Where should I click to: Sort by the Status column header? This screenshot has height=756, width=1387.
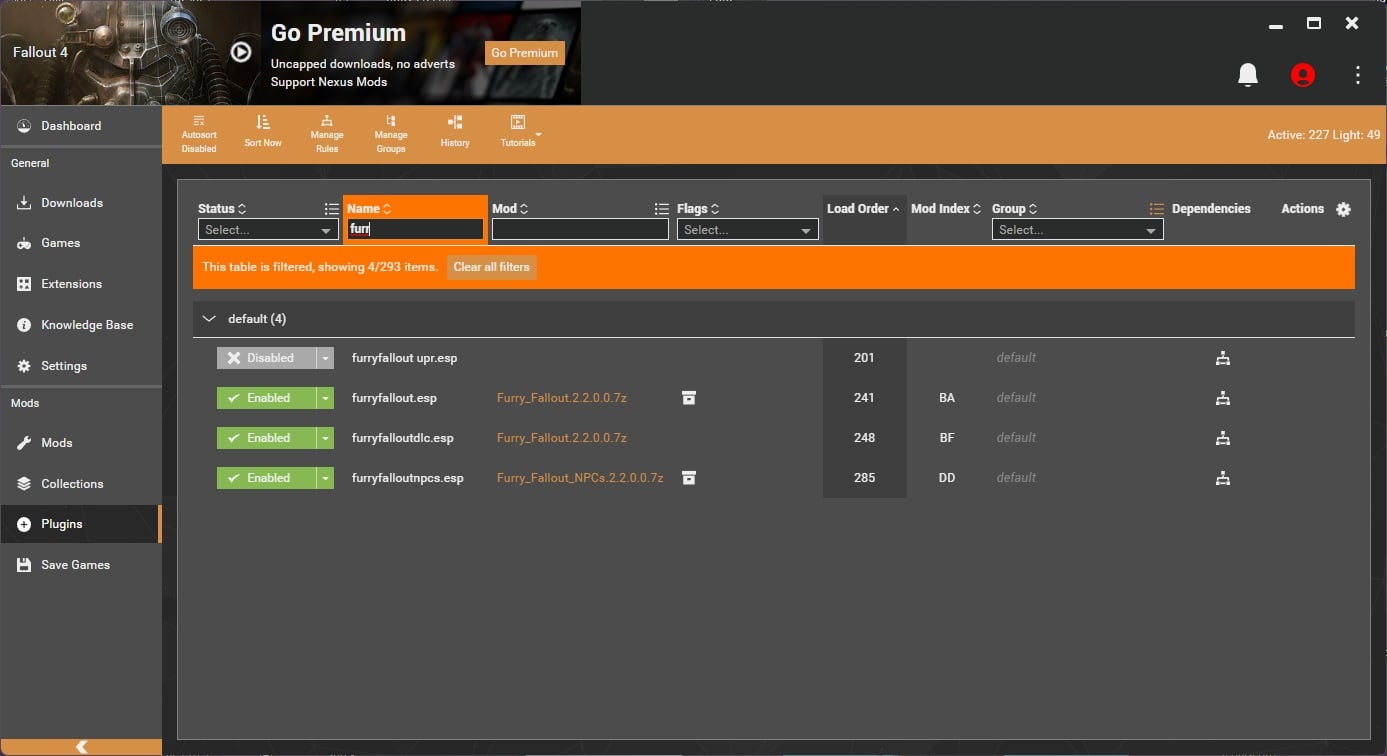click(x=222, y=209)
